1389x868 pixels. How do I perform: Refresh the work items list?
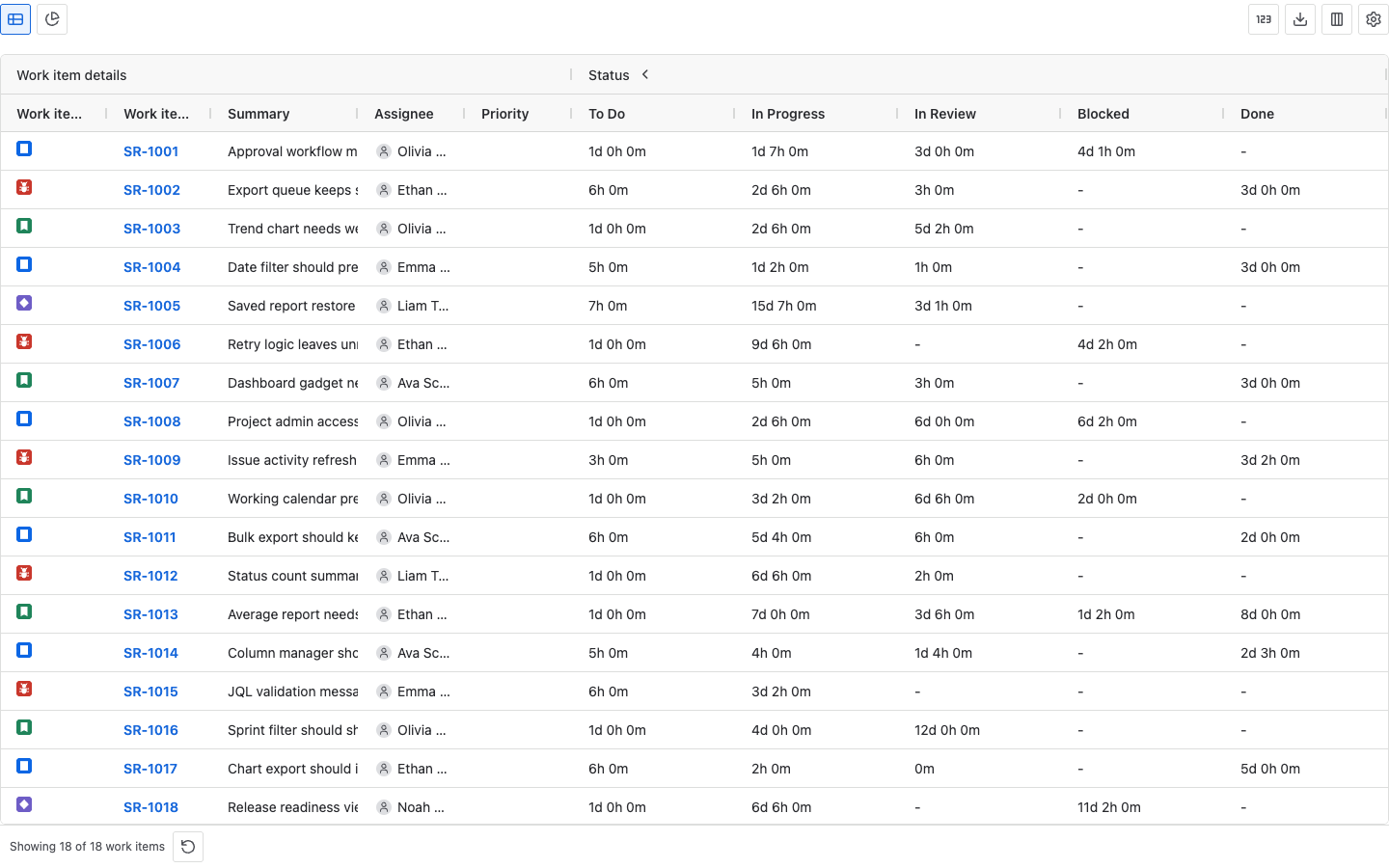click(x=188, y=847)
